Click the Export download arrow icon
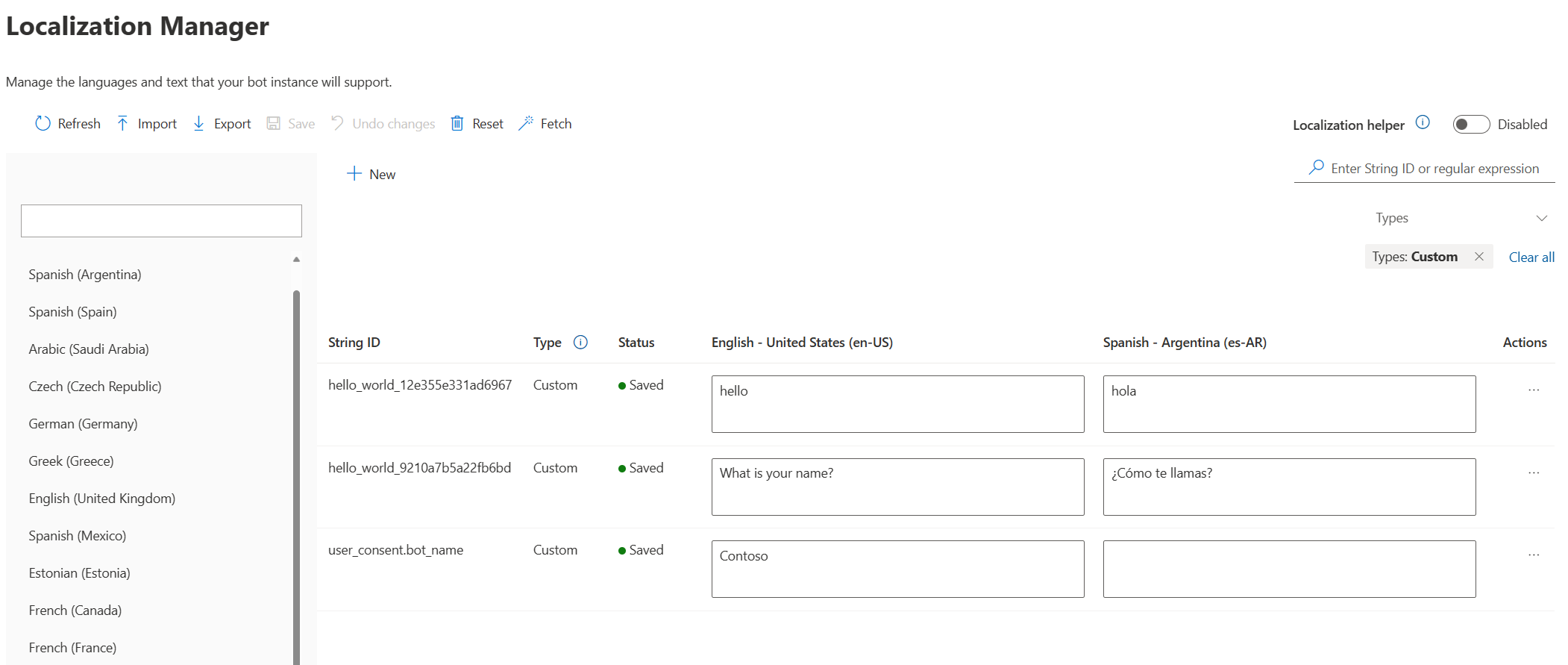The height and width of the screenshot is (665, 1568). point(198,123)
